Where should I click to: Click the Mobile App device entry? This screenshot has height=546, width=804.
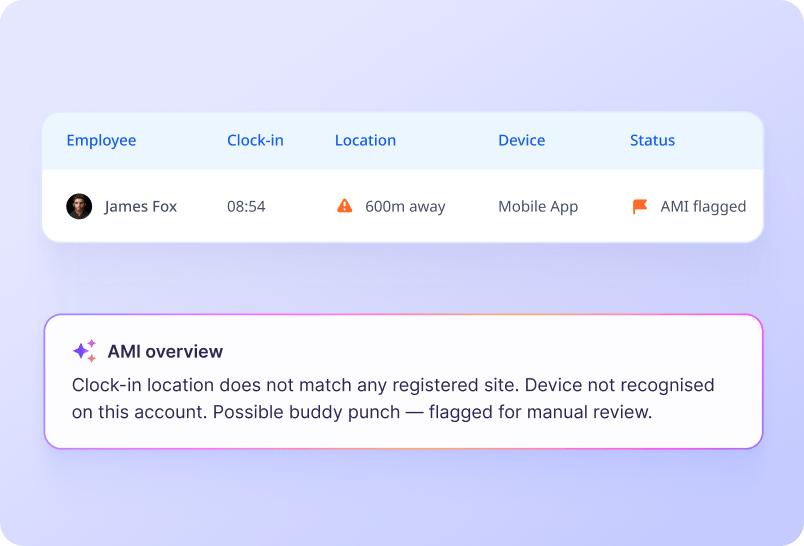point(538,206)
